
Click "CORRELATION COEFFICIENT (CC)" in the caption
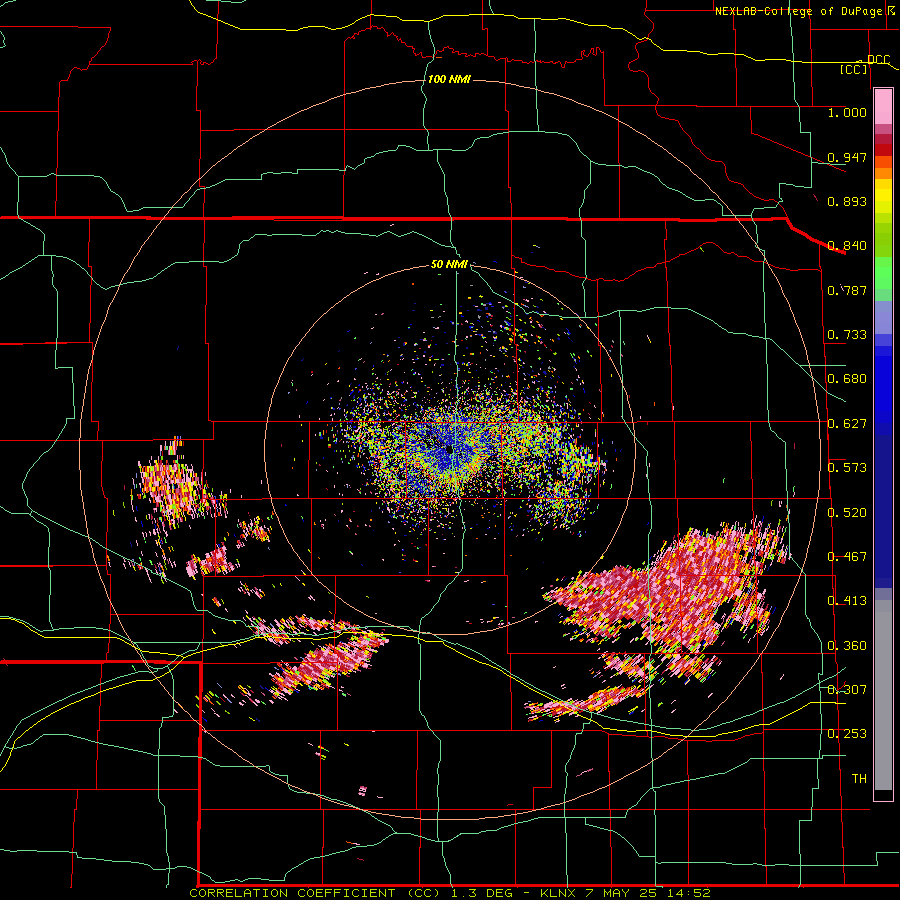pyautogui.click(x=315, y=893)
